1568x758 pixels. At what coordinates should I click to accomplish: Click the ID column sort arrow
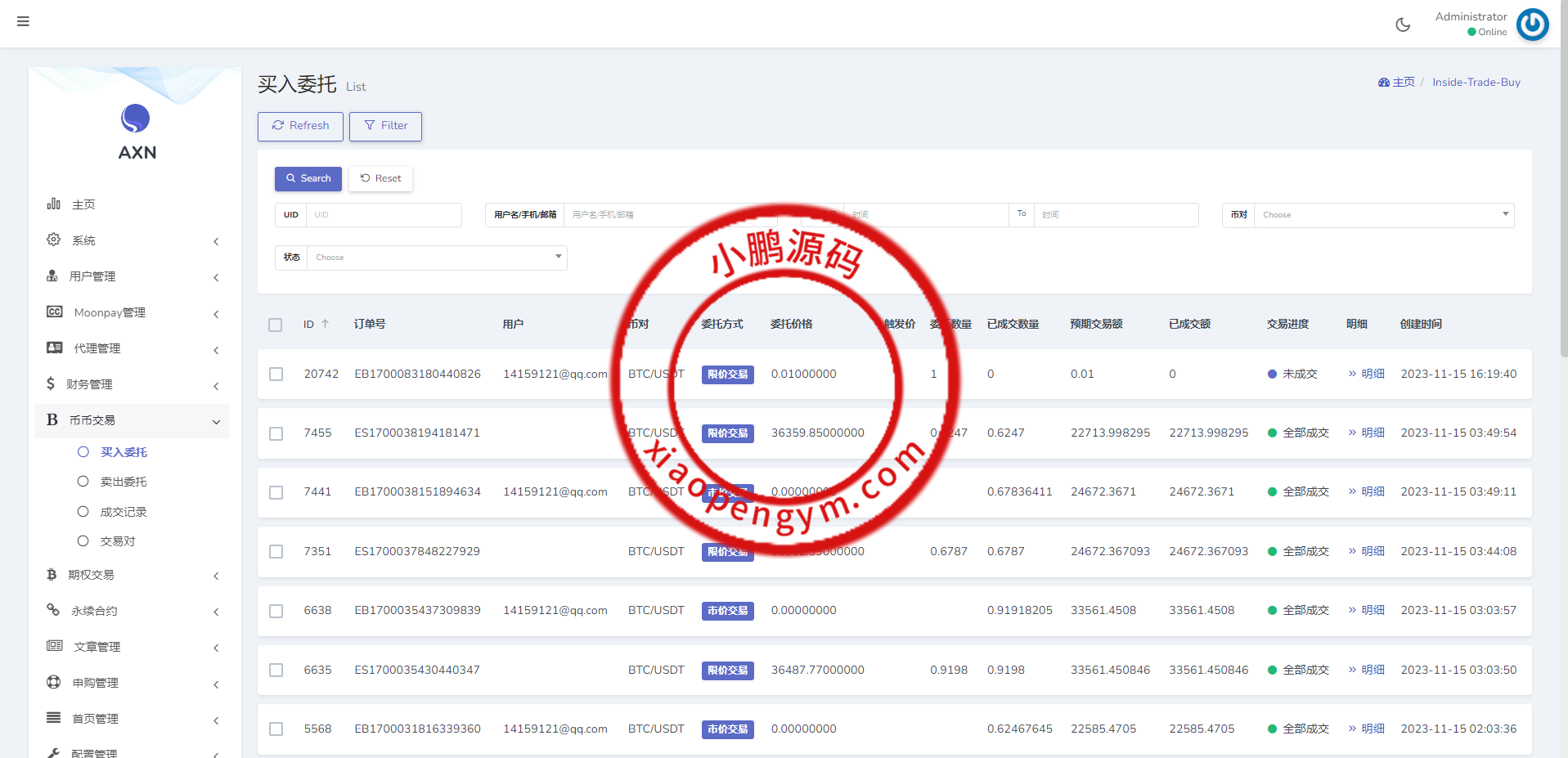click(x=326, y=324)
